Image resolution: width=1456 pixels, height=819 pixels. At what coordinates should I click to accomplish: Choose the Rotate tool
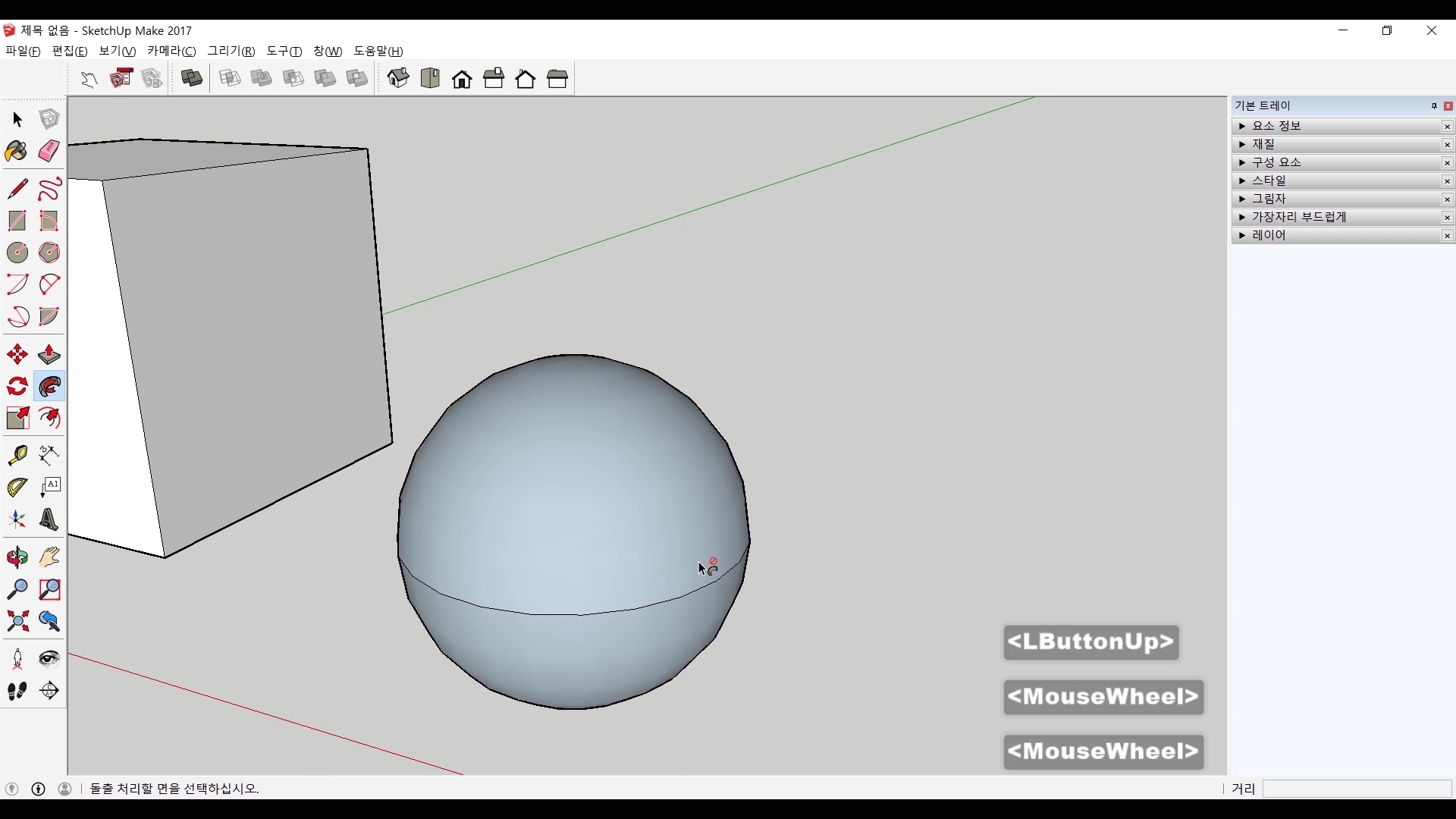[x=17, y=387]
